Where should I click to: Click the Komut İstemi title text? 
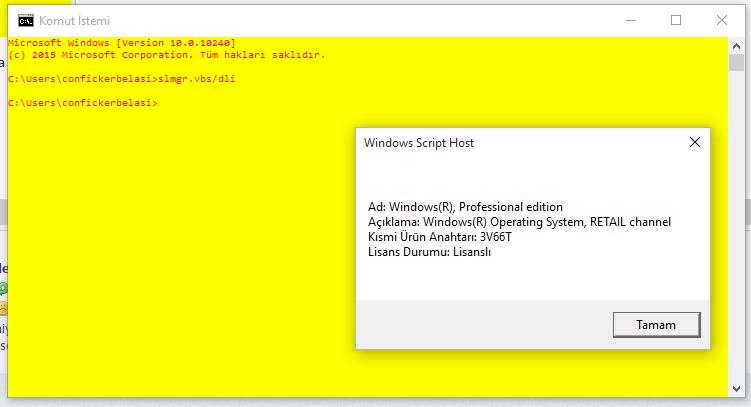tap(75, 20)
